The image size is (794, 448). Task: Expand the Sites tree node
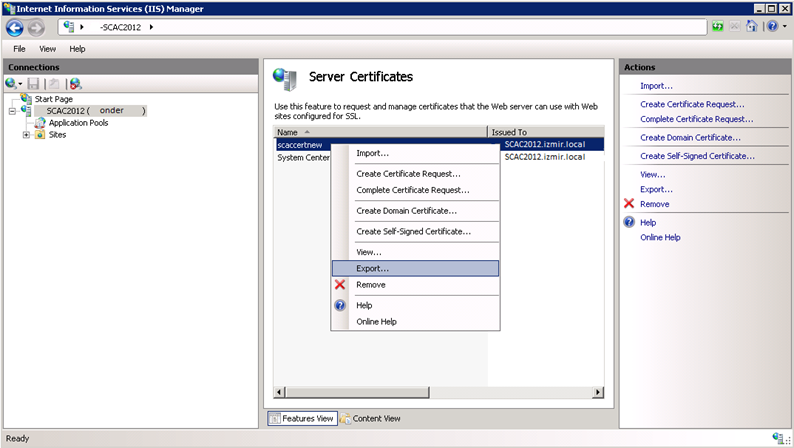click(x=26, y=135)
